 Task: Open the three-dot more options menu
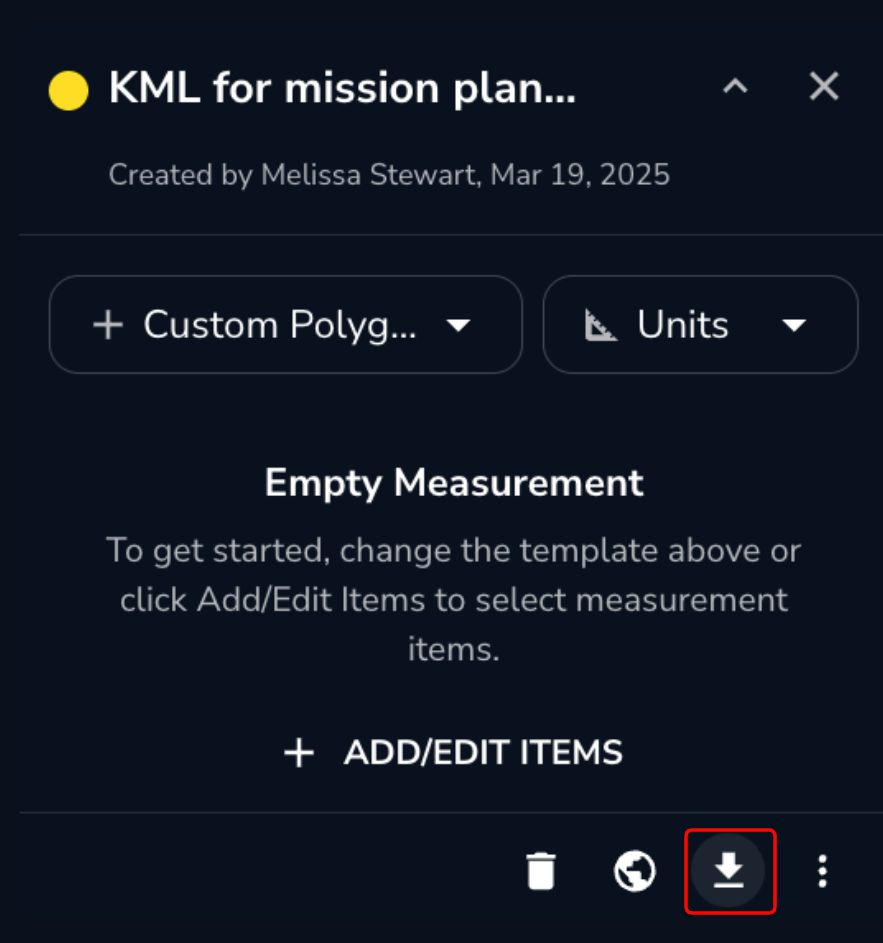click(822, 871)
